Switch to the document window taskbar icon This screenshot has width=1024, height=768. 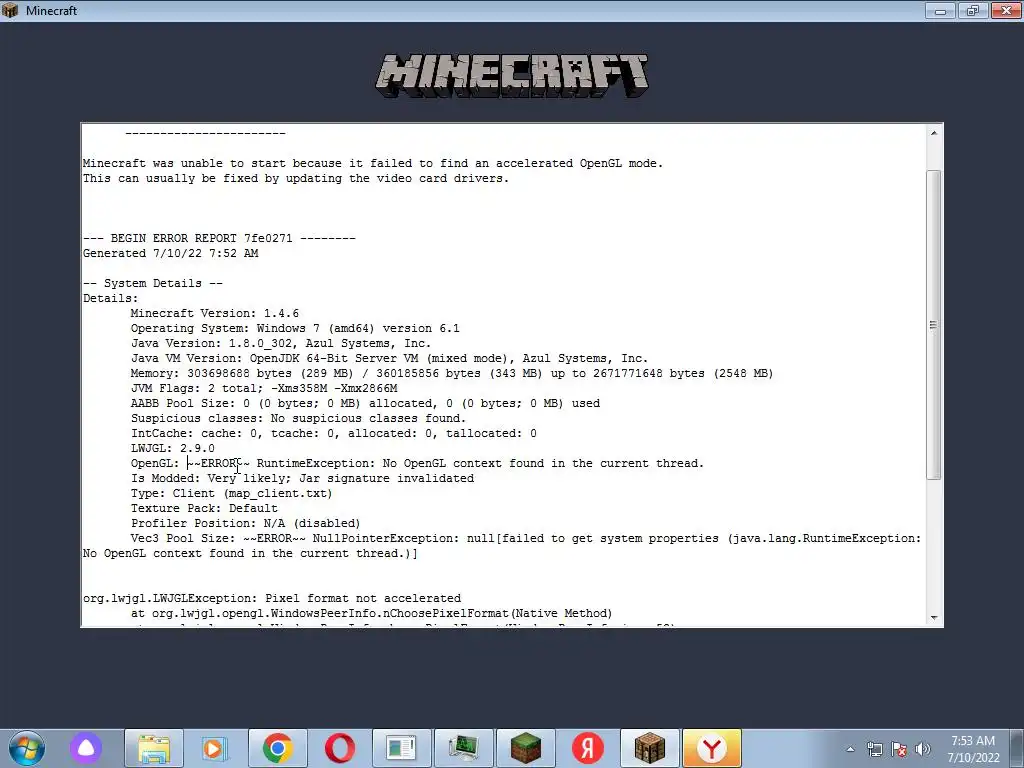(402, 748)
